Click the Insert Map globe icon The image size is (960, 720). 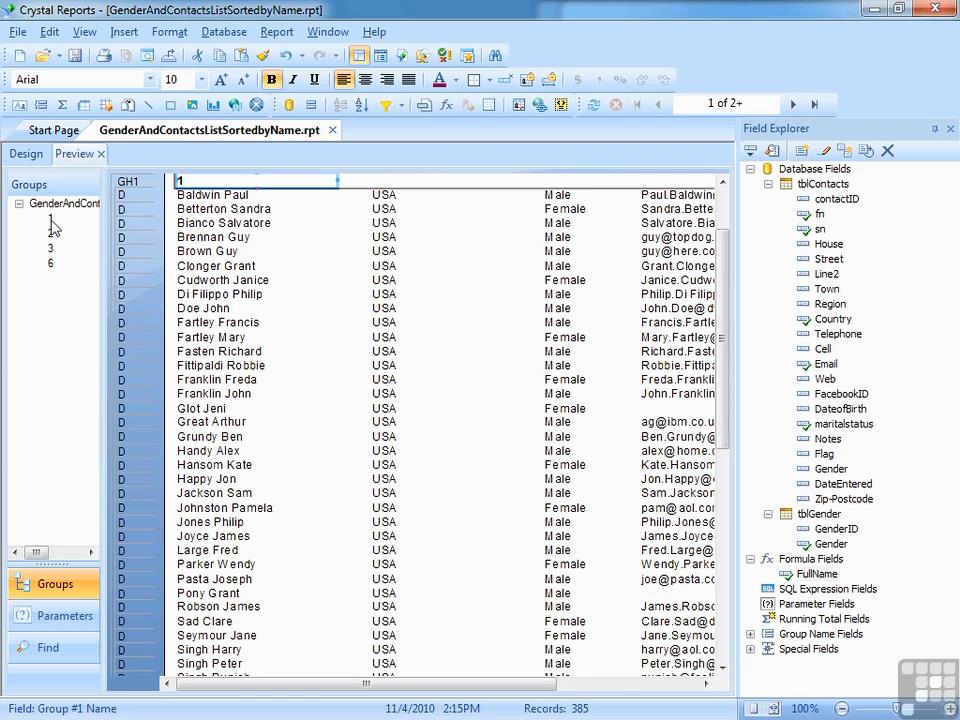[235, 105]
